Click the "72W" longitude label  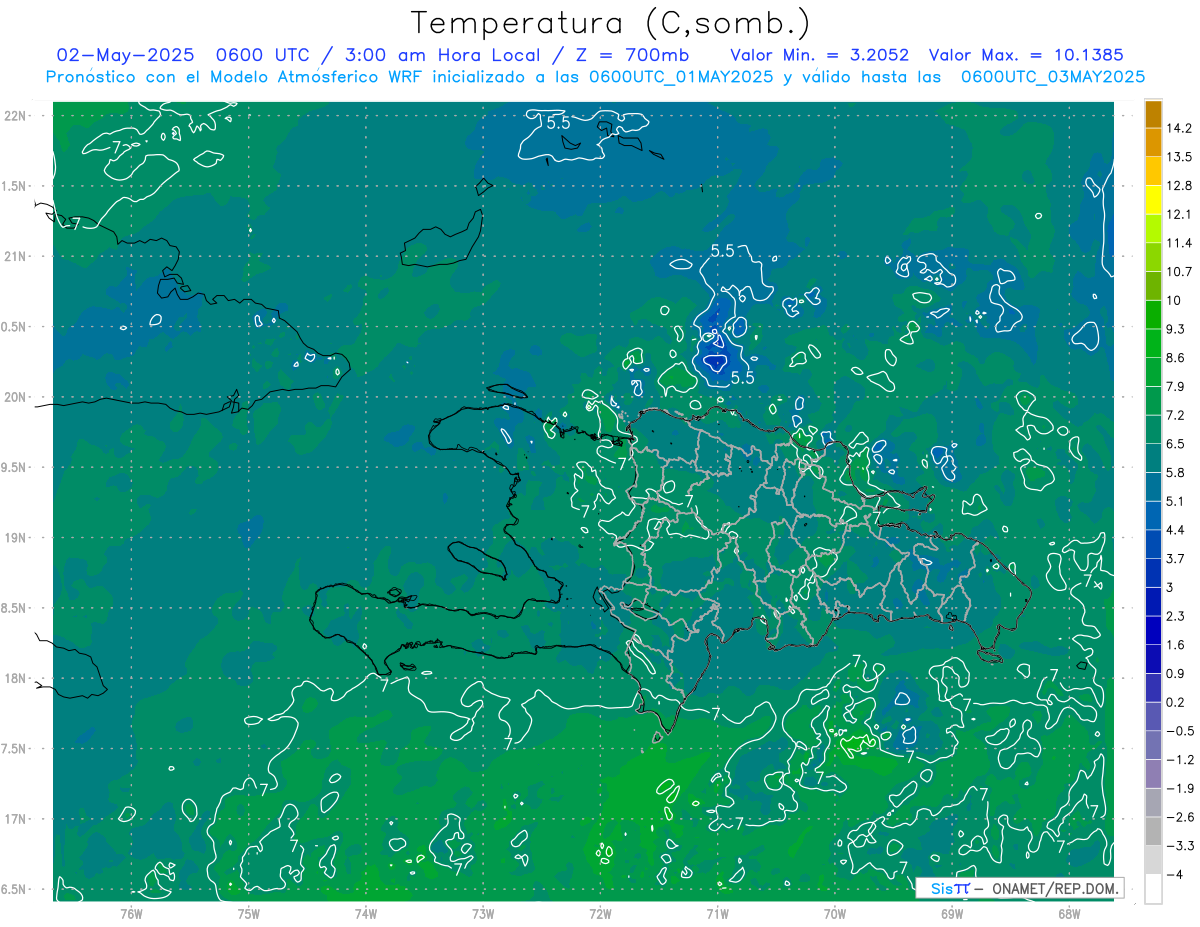point(600,913)
